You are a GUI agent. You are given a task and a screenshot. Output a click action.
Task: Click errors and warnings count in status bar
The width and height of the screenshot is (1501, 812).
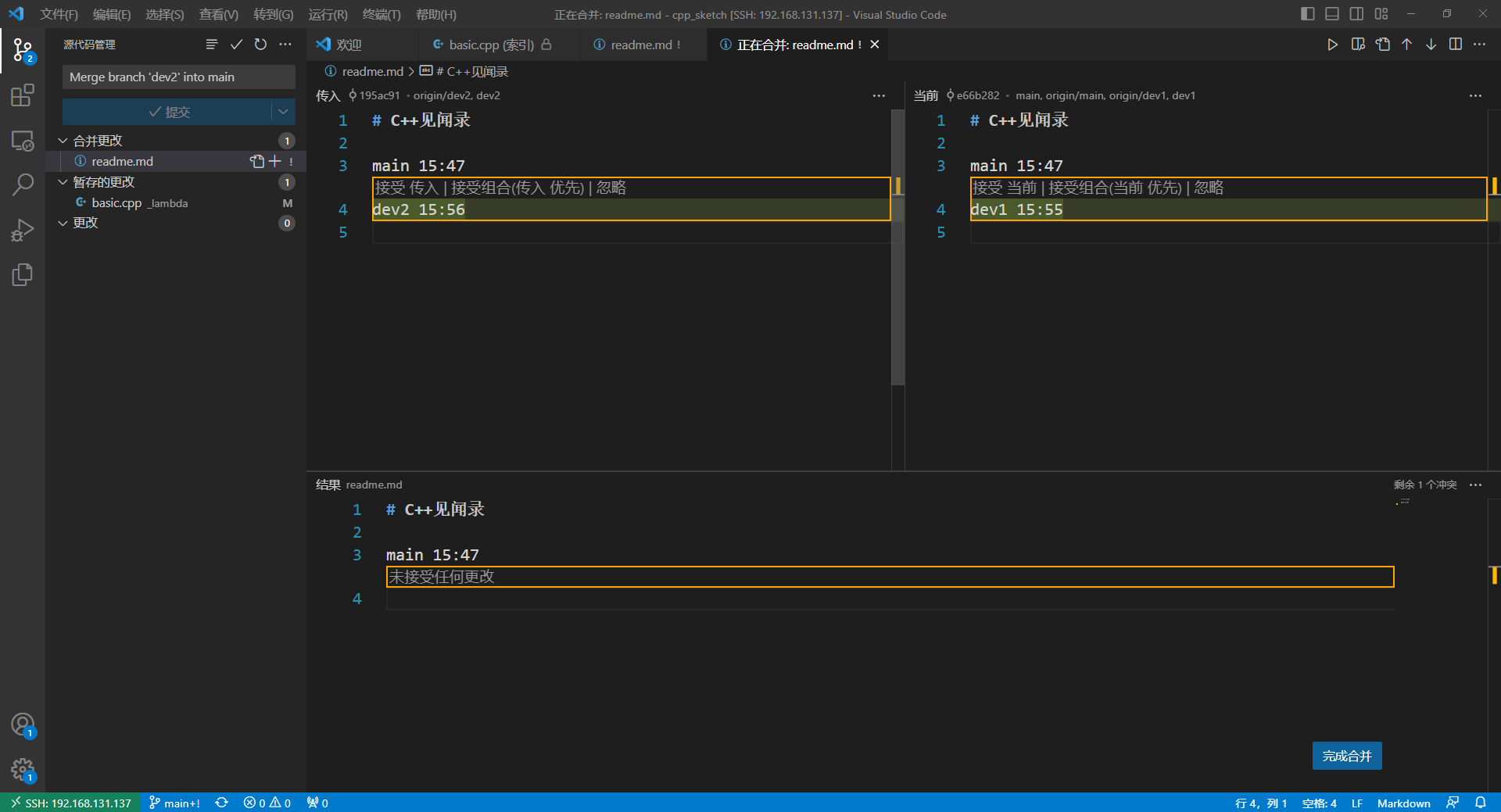coord(267,803)
